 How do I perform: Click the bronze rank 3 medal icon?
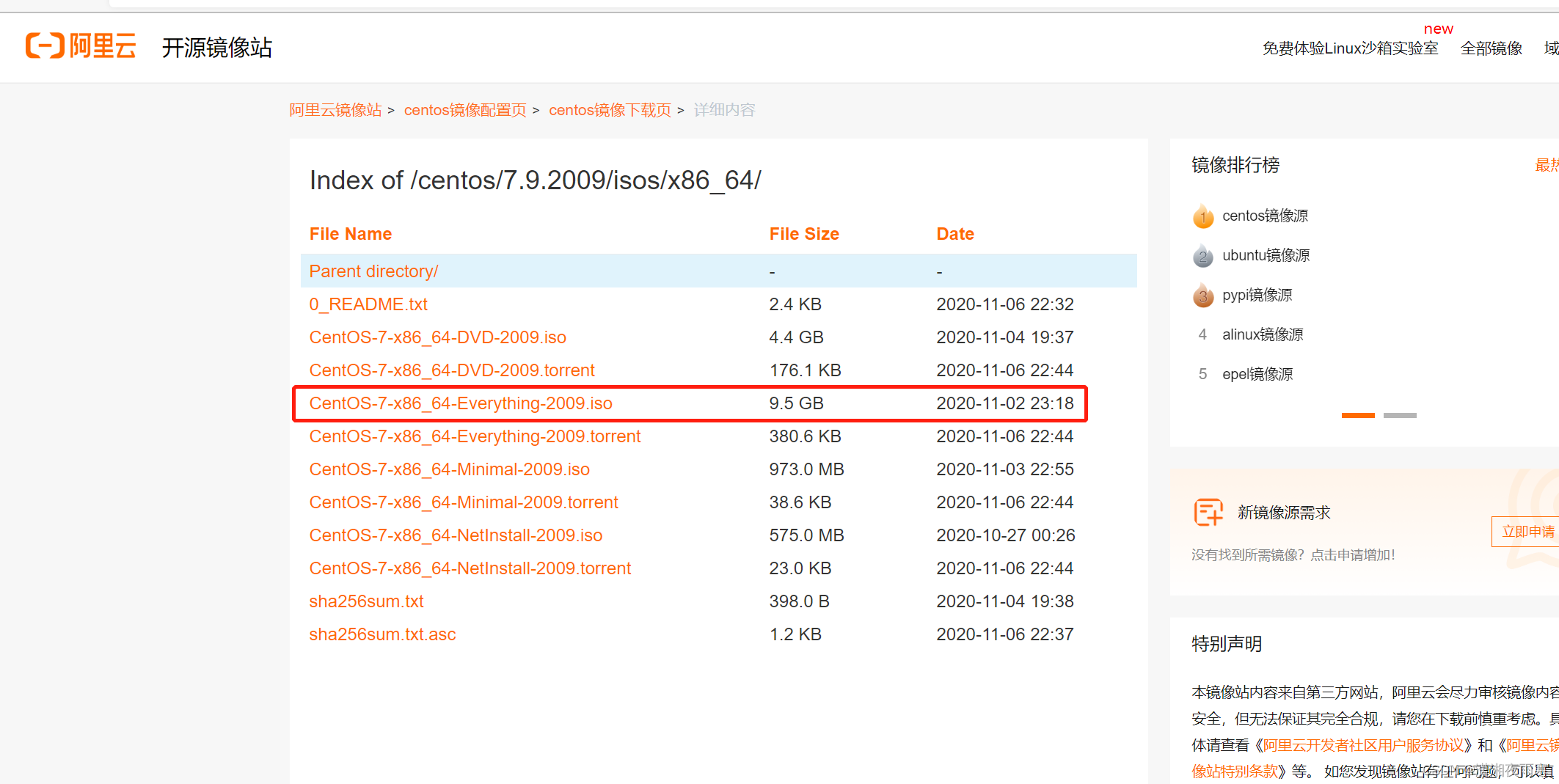tap(1203, 295)
